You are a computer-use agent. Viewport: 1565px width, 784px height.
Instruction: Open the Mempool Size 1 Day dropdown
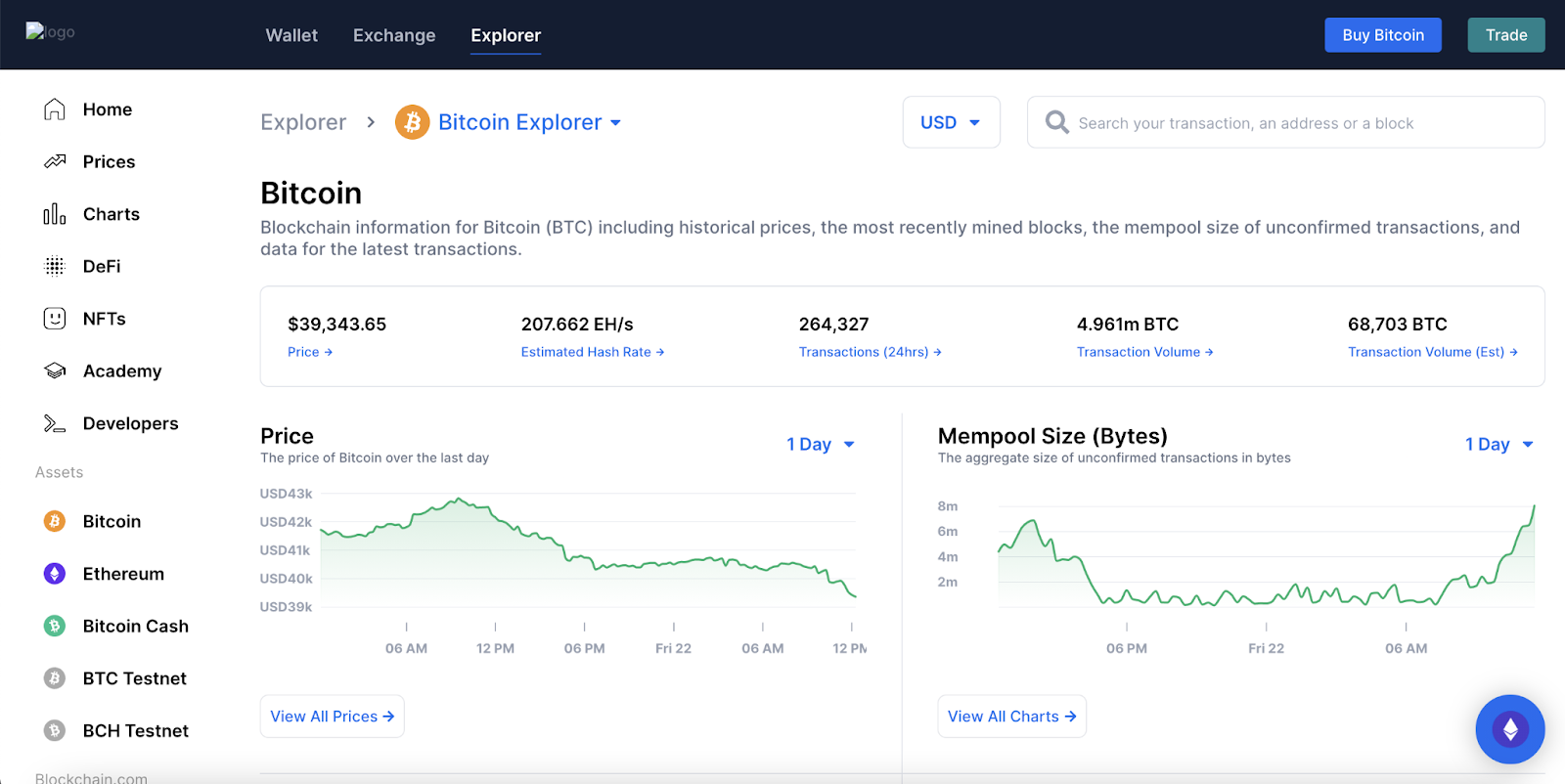(x=1499, y=444)
